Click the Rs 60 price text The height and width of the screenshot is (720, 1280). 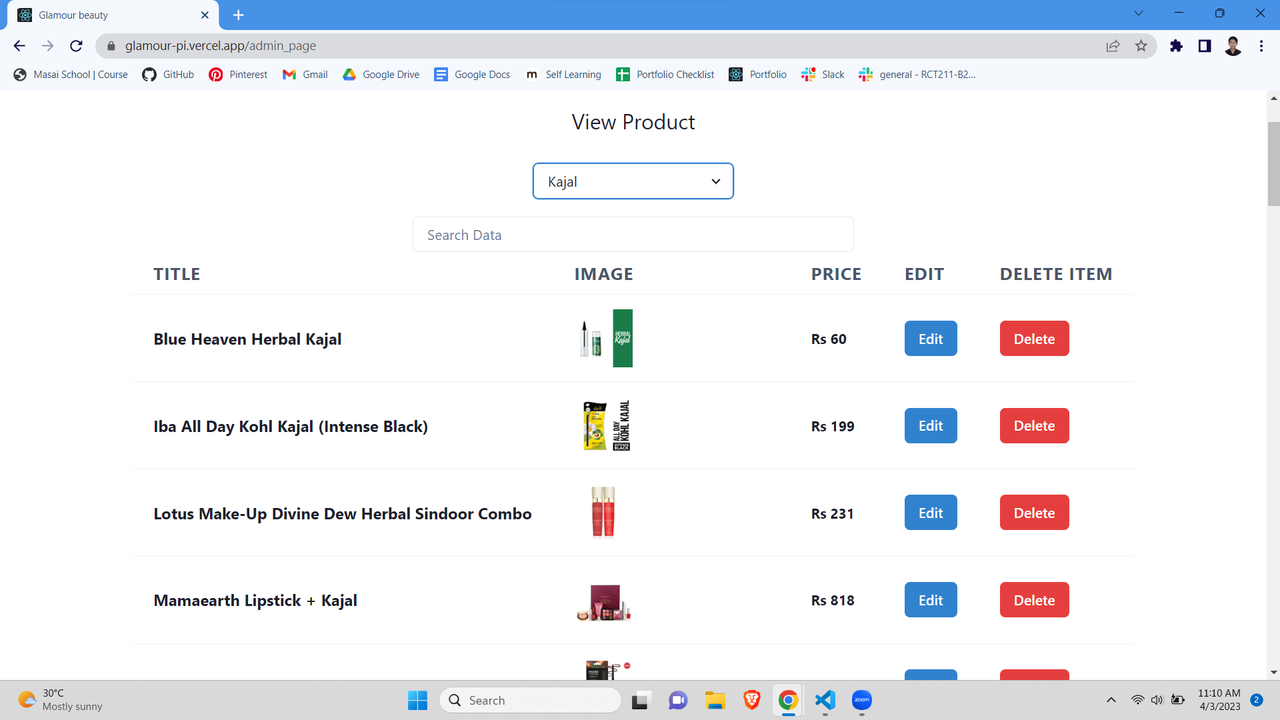829,339
